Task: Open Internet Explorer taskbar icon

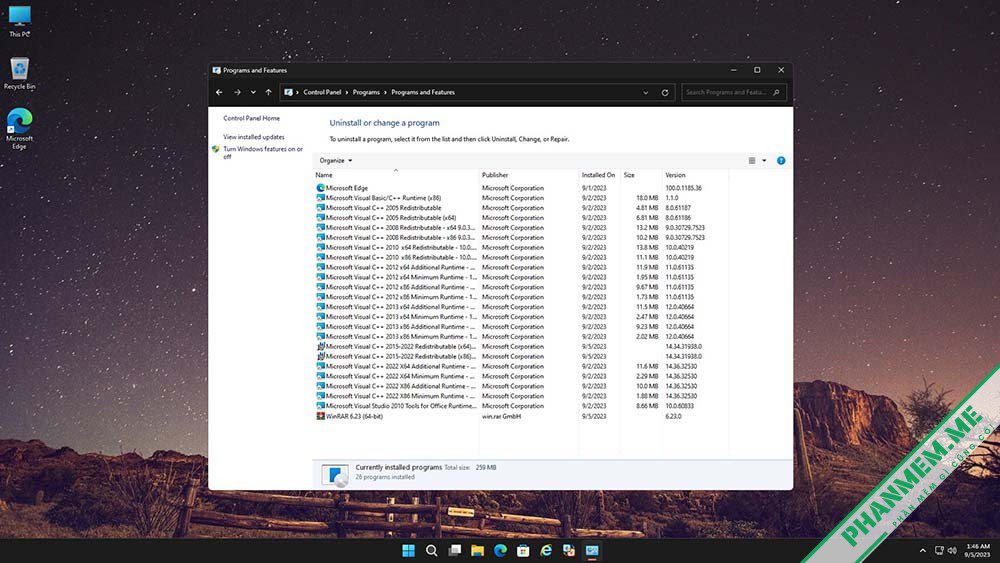Action: point(546,550)
